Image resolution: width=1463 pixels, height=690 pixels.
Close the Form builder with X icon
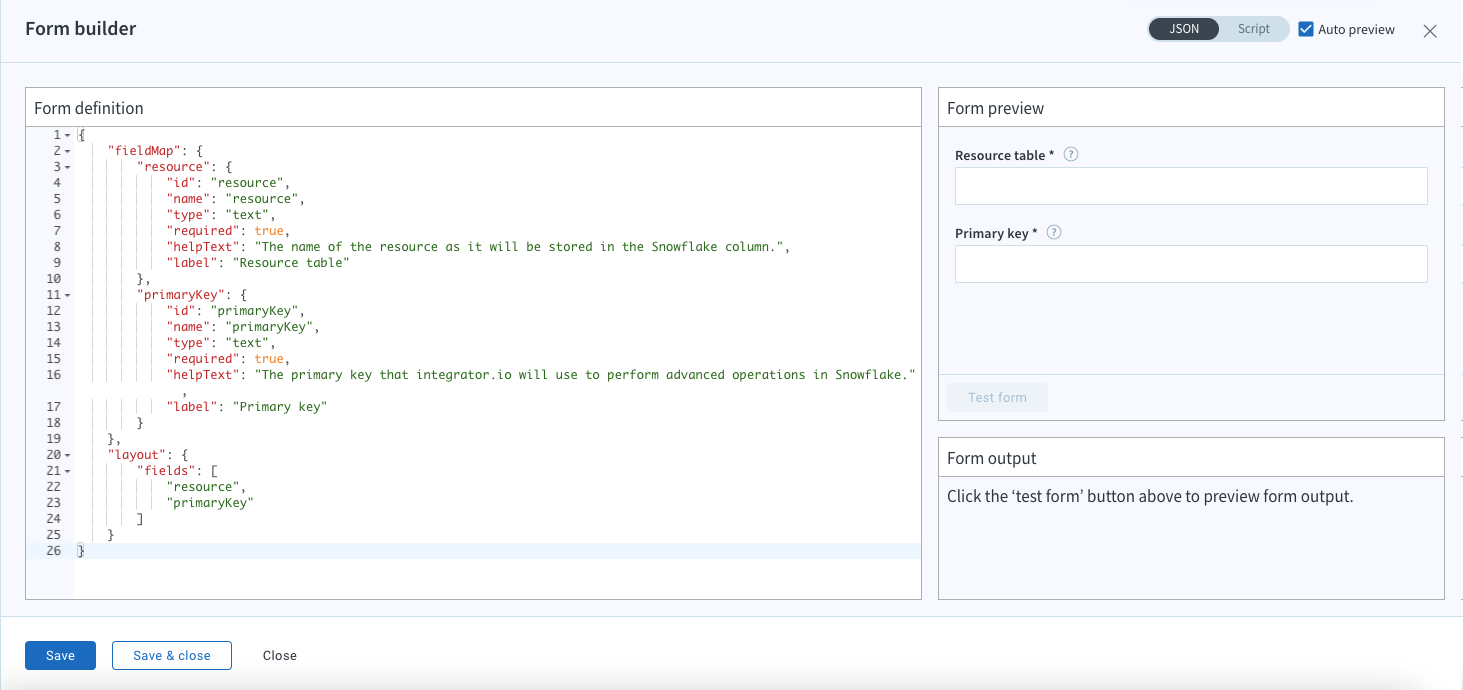(1430, 31)
